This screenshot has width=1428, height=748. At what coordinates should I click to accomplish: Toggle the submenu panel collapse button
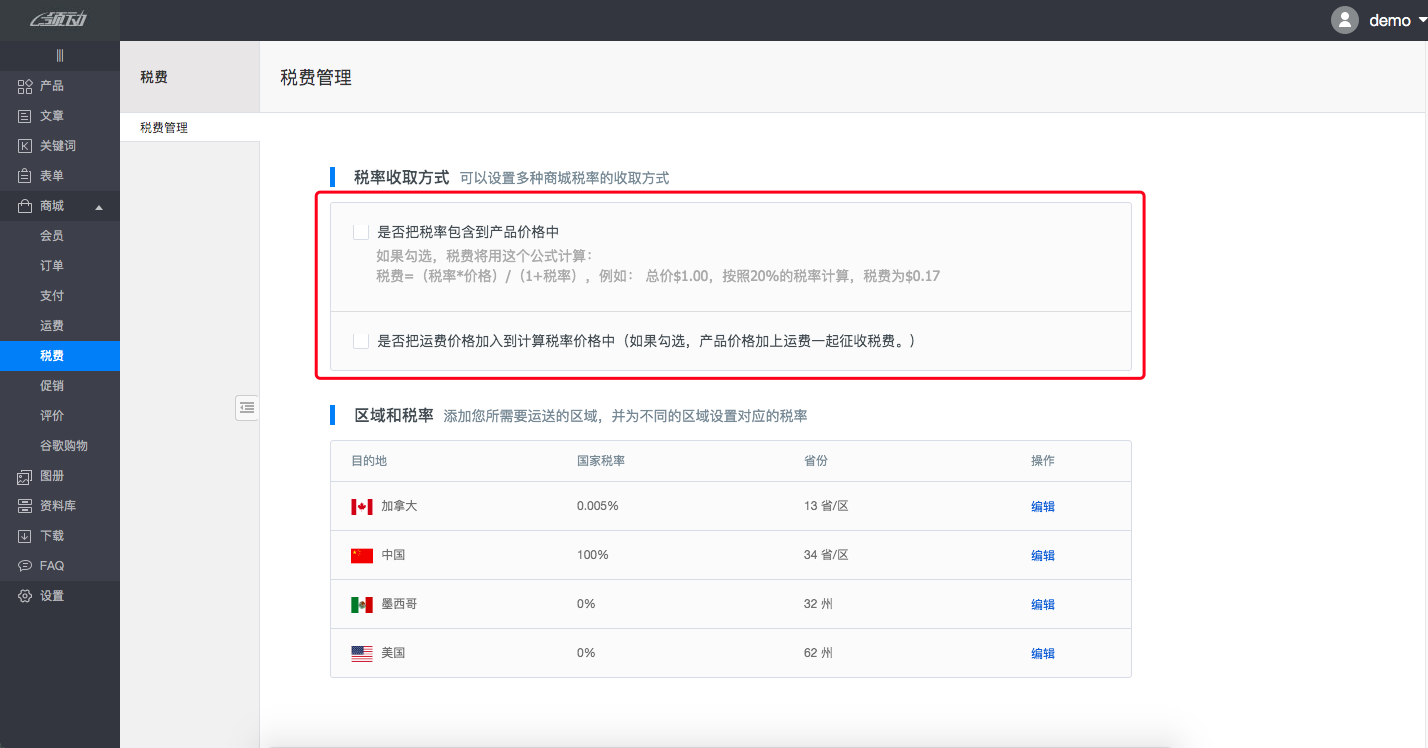tap(247, 407)
